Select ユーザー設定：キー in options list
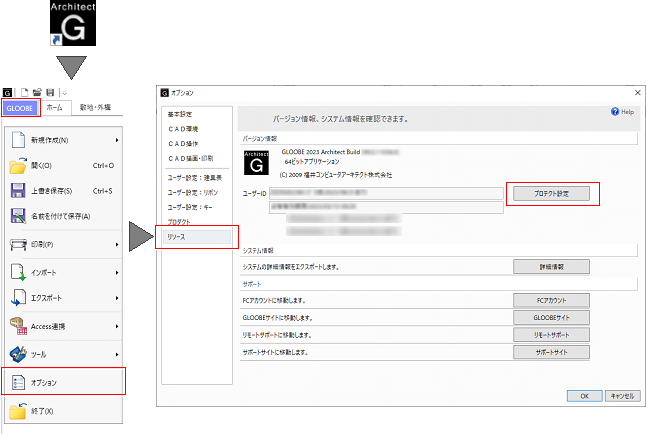Image resolution: width=647 pixels, height=434 pixels. pos(190,207)
